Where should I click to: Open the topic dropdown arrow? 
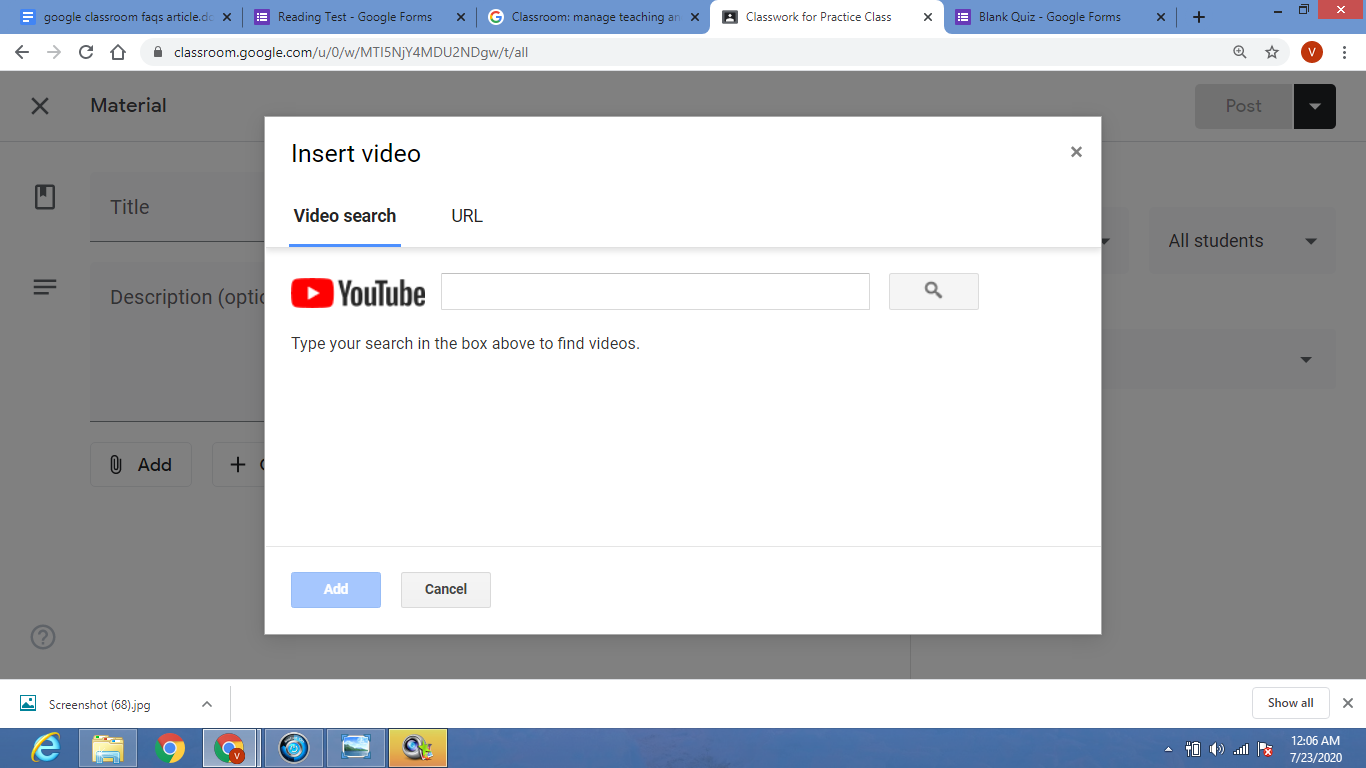point(1306,360)
